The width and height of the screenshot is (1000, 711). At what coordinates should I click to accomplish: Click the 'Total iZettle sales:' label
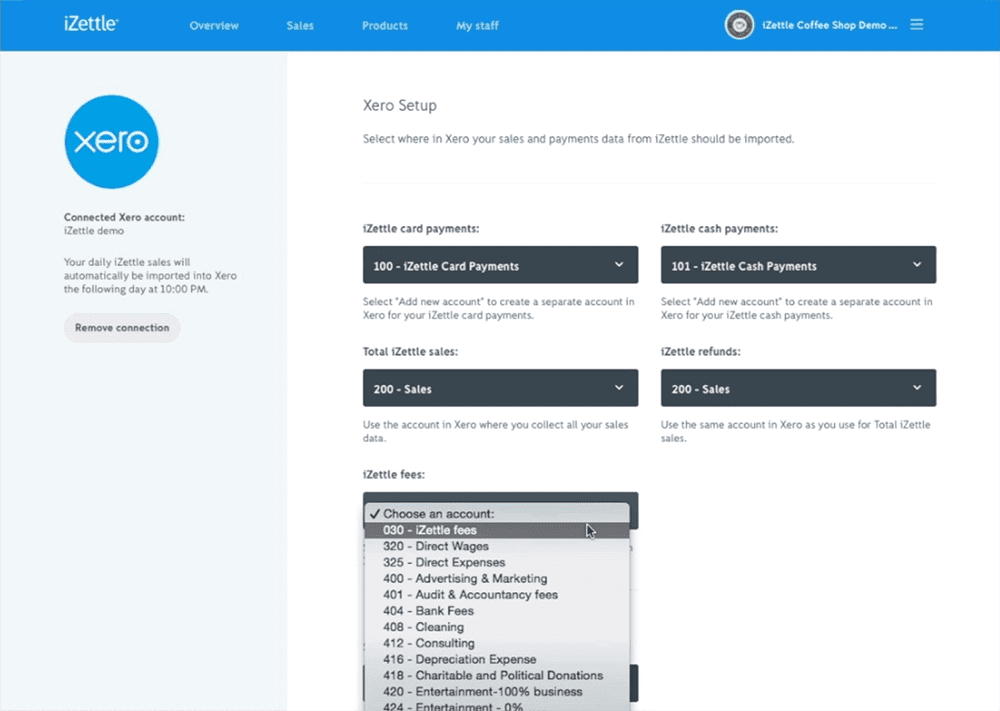(410, 352)
